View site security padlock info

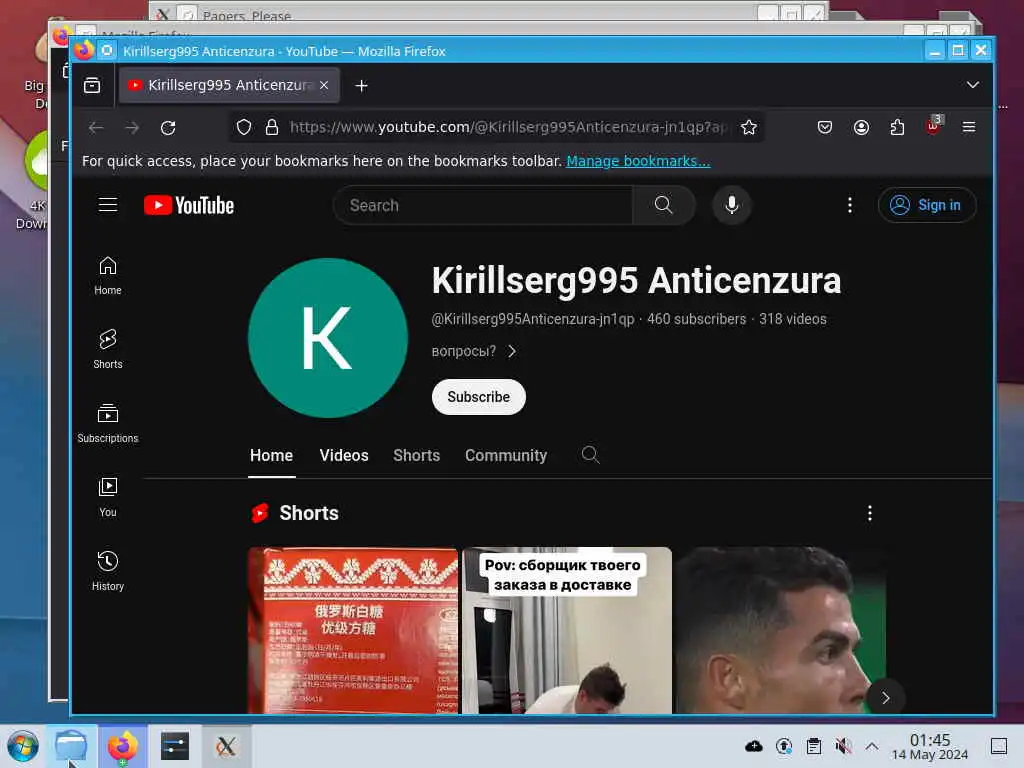point(272,127)
